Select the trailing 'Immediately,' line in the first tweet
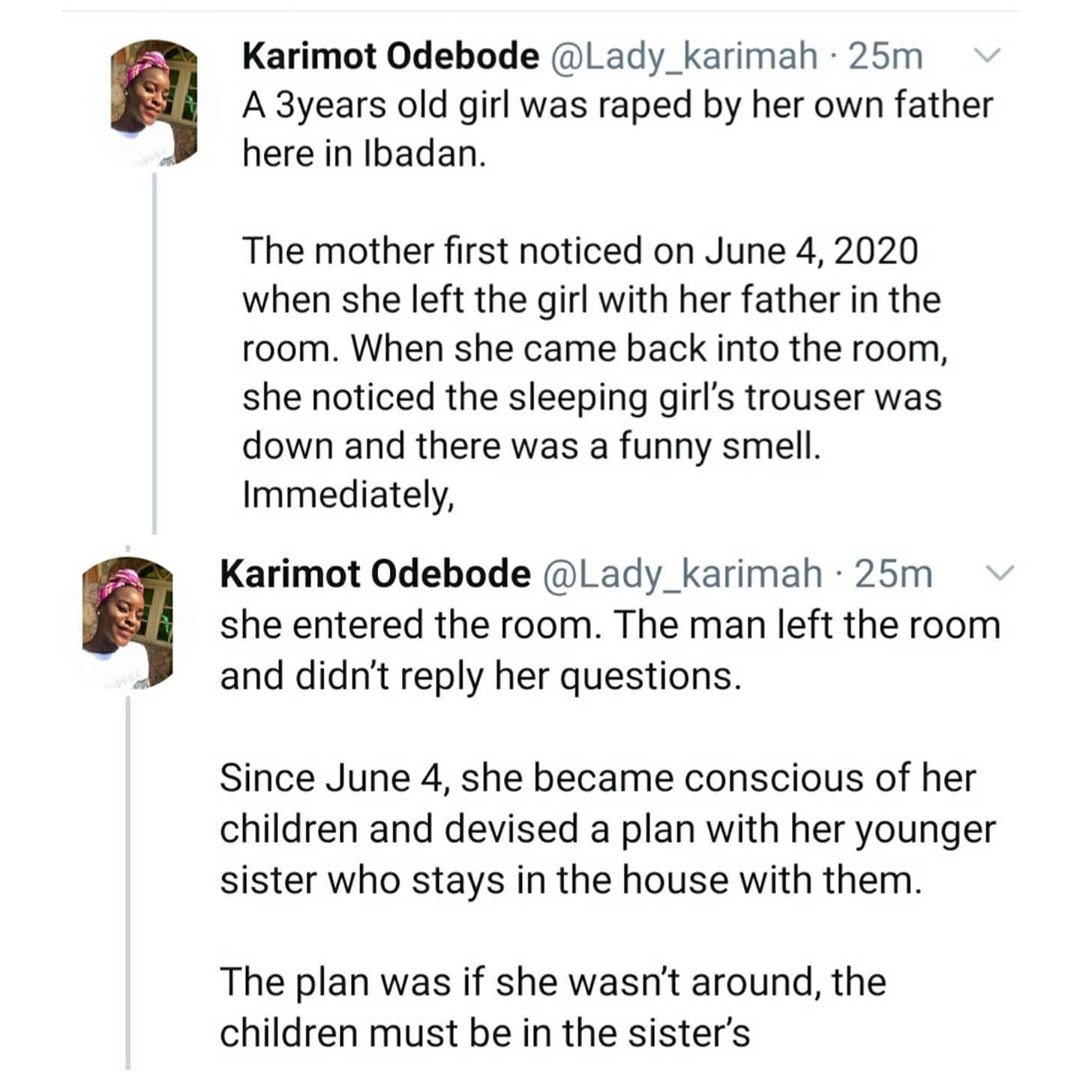The width and height of the screenshot is (1080, 1080). 349,495
